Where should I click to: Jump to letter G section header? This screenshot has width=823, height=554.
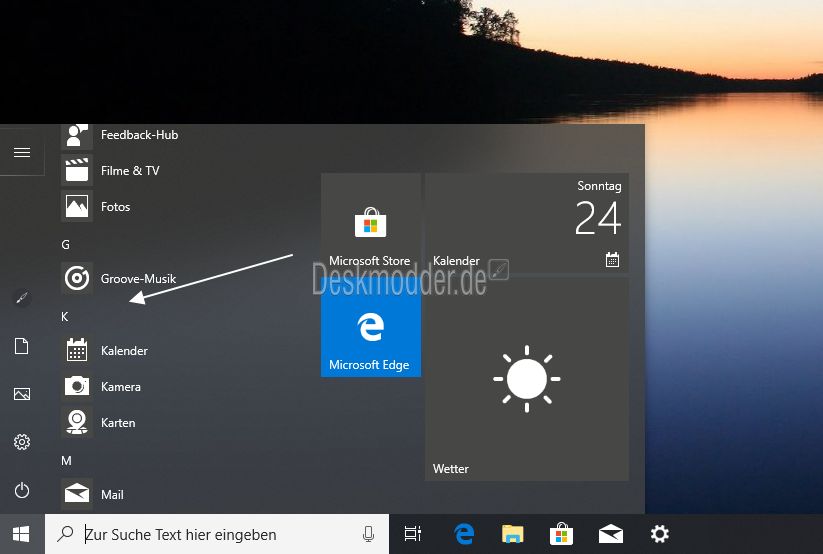coord(66,245)
